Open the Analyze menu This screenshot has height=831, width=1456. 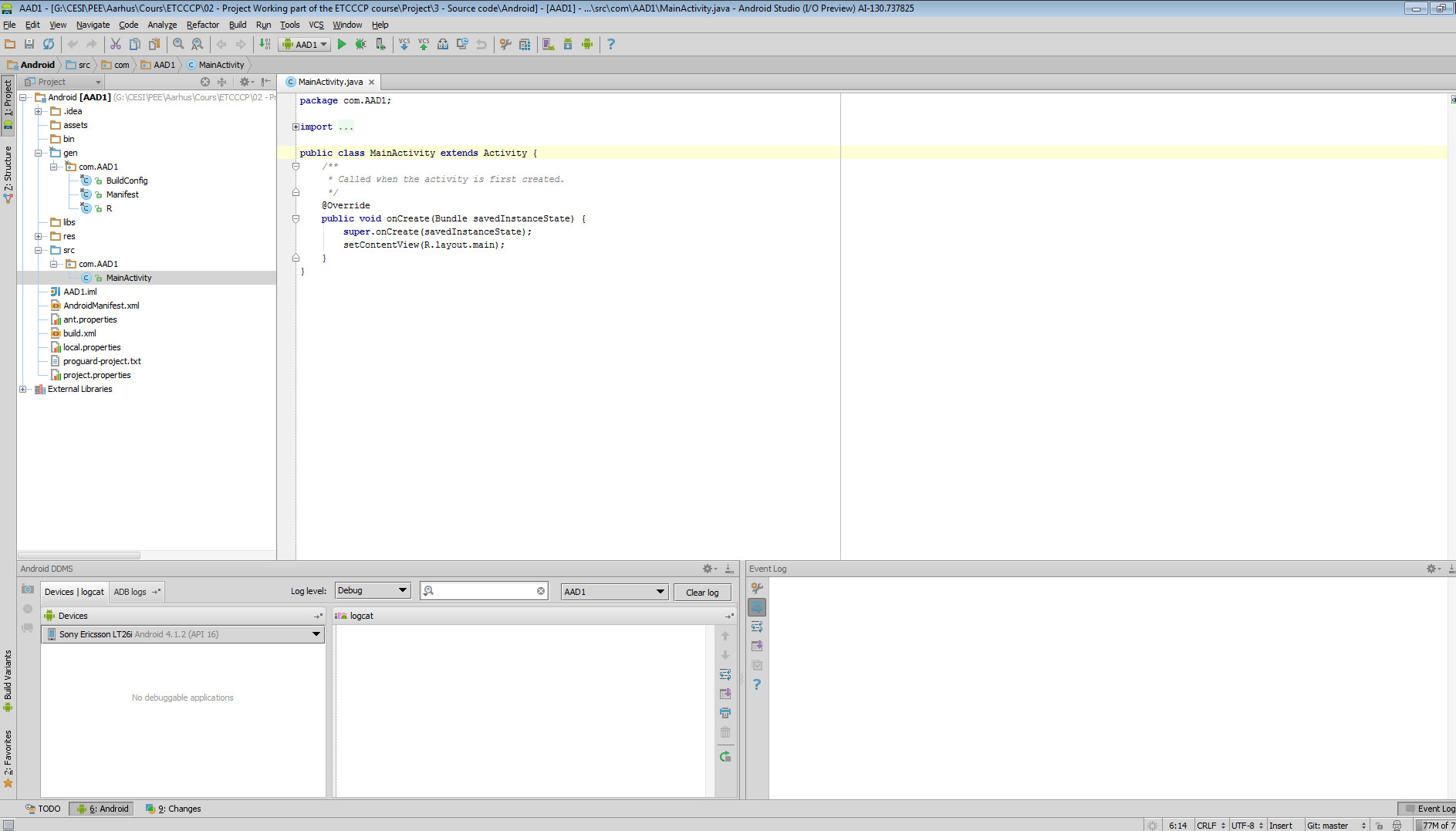162,25
